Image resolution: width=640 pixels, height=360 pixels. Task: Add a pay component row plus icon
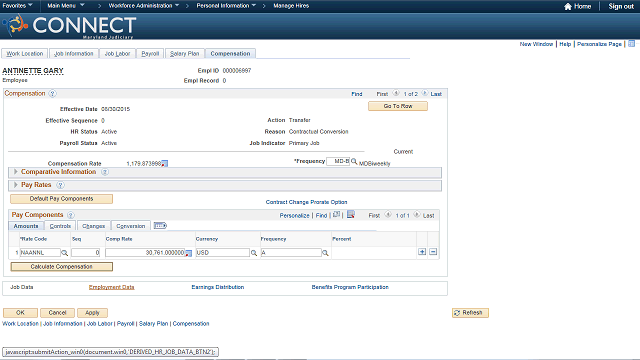422,252
